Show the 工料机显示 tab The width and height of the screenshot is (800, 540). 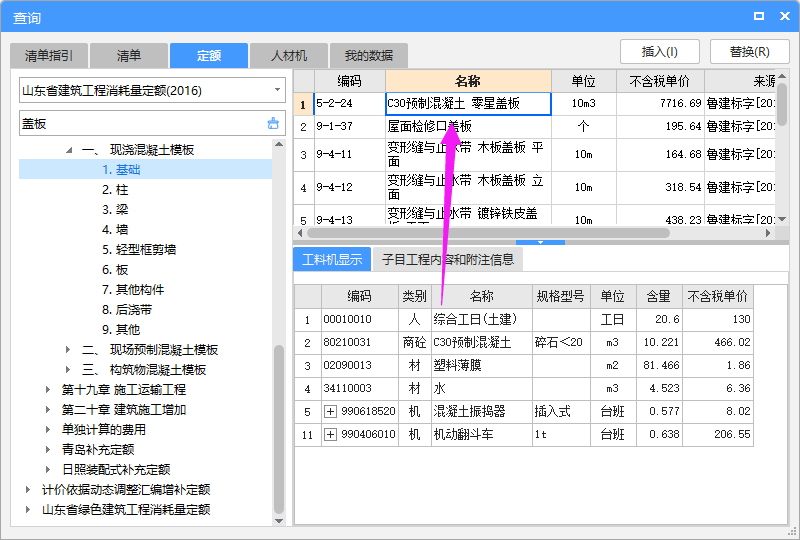pos(332,259)
